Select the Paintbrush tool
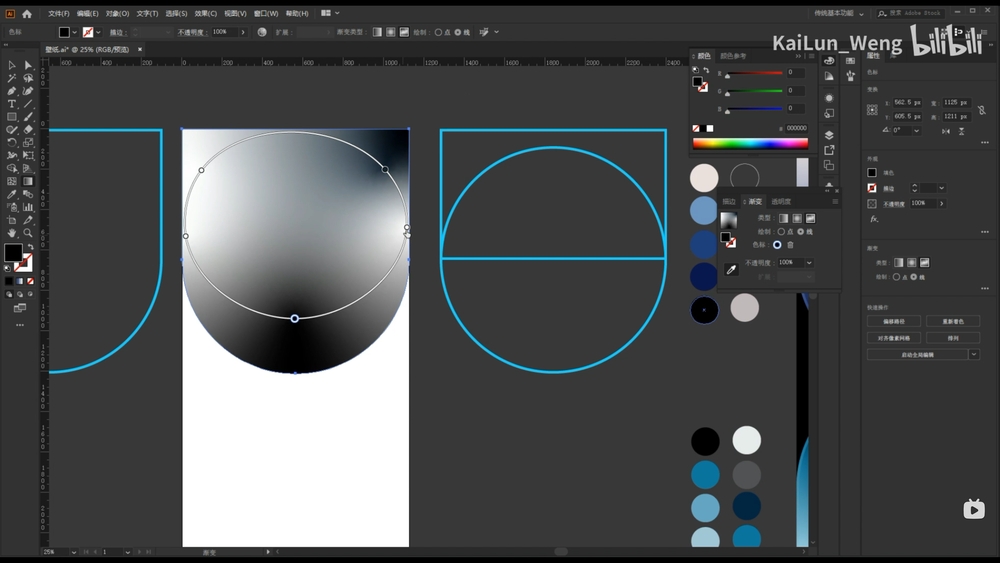 [x=28, y=117]
